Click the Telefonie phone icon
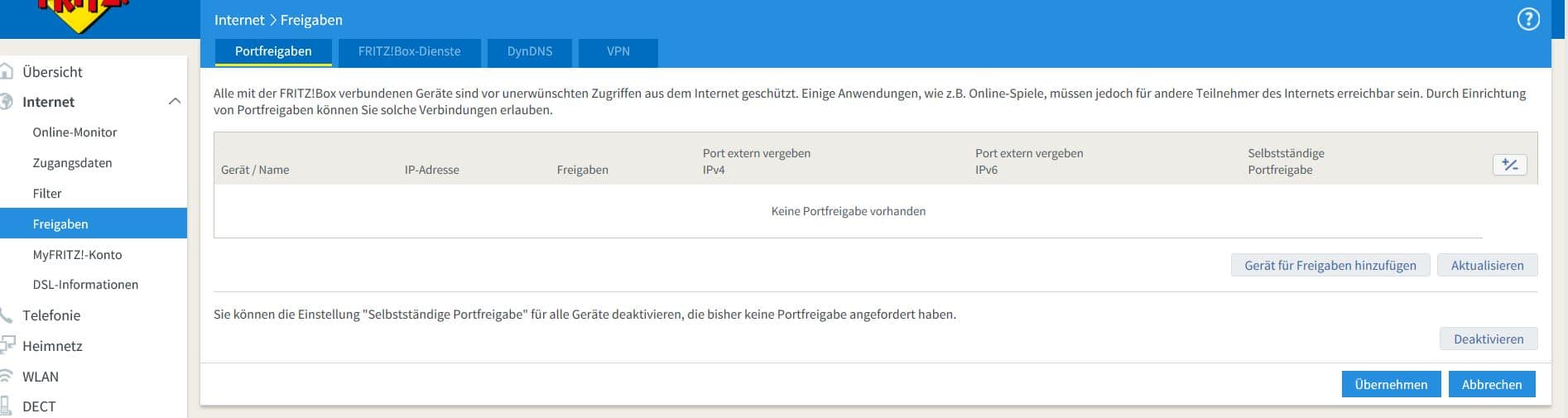Viewport: 1568px width, 418px height. pyautogui.click(x=7, y=315)
